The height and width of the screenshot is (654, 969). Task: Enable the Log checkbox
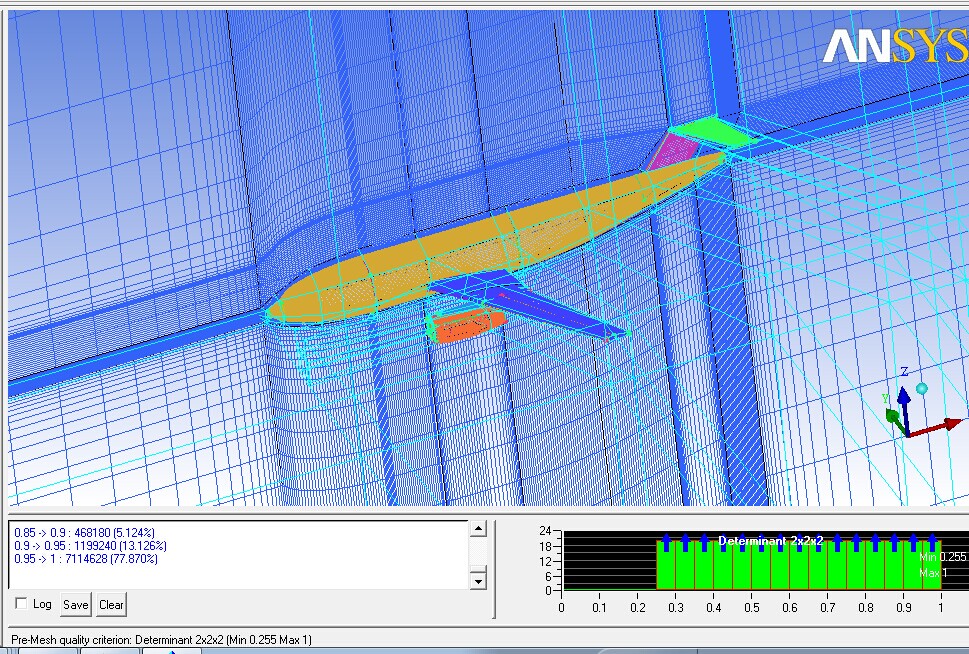(22, 604)
